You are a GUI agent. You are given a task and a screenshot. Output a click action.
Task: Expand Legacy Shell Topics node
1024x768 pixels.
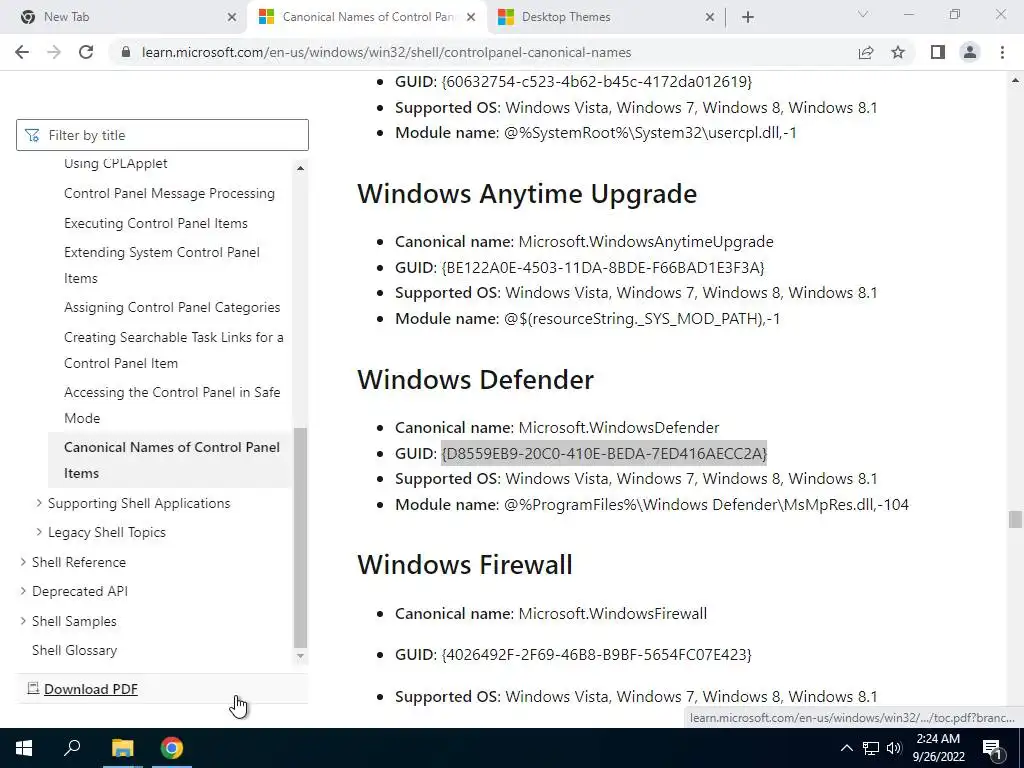(x=39, y=532)
